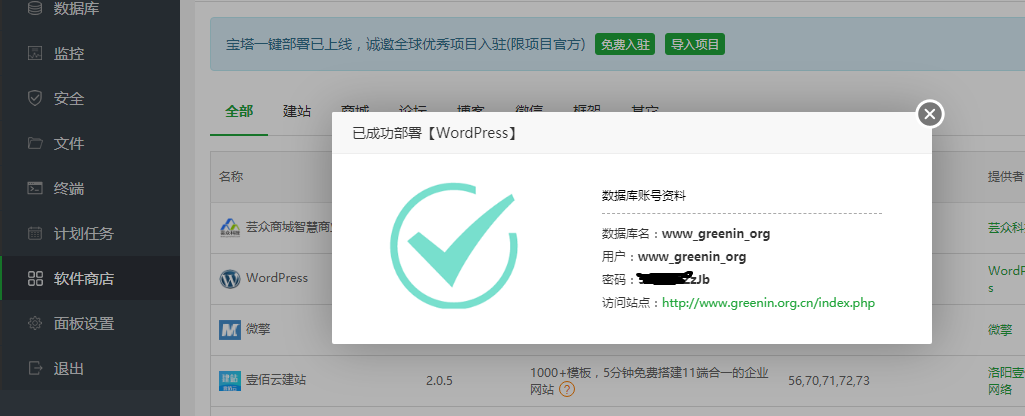Click the dialog title 已成功部署【WordPress】
Screen dimensions: 1025x416
pyautogui.click(x=436, y=133)
